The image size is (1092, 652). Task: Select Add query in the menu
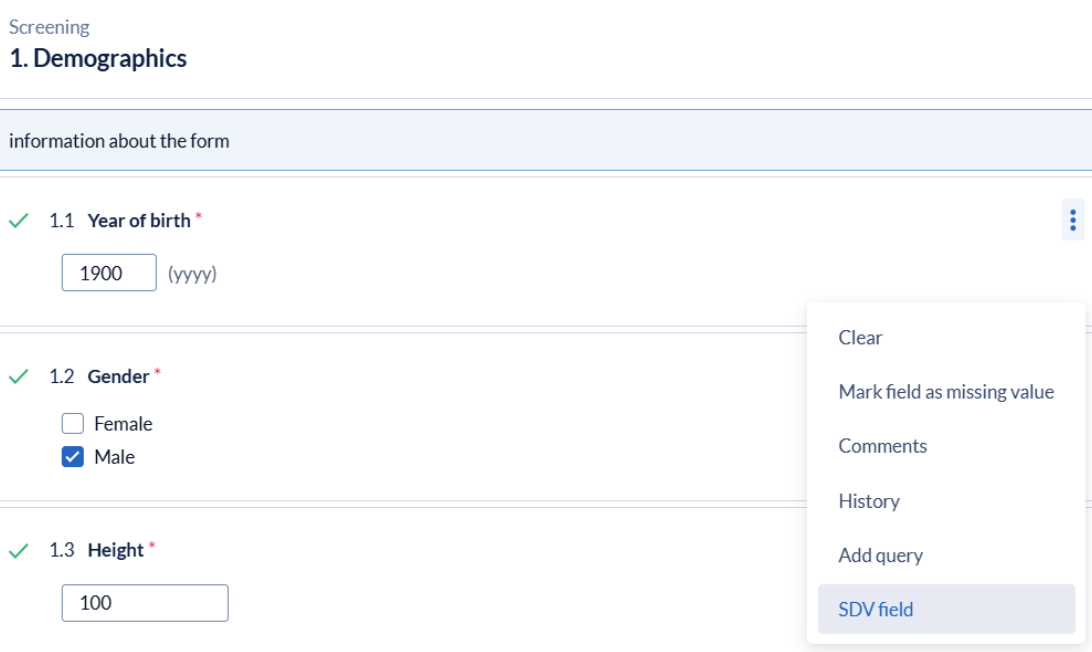pyautogui.click(x=881, y=555)
